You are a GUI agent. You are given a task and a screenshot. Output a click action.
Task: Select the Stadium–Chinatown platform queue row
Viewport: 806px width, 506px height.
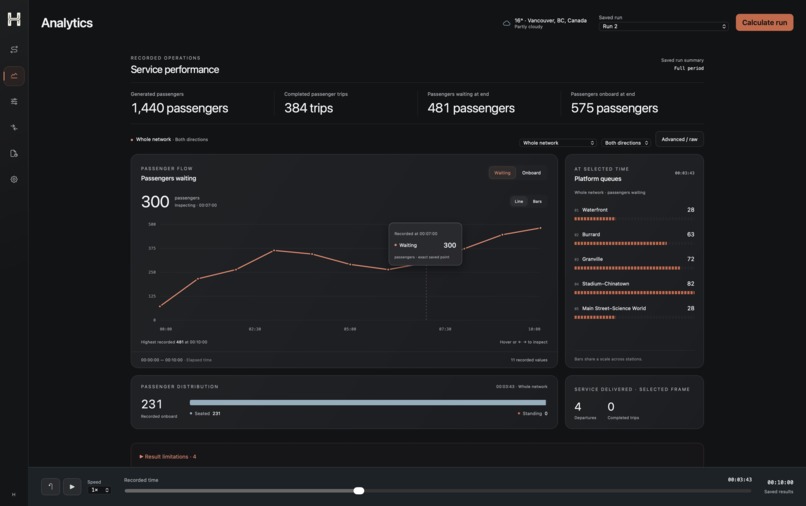coord(634,288)
